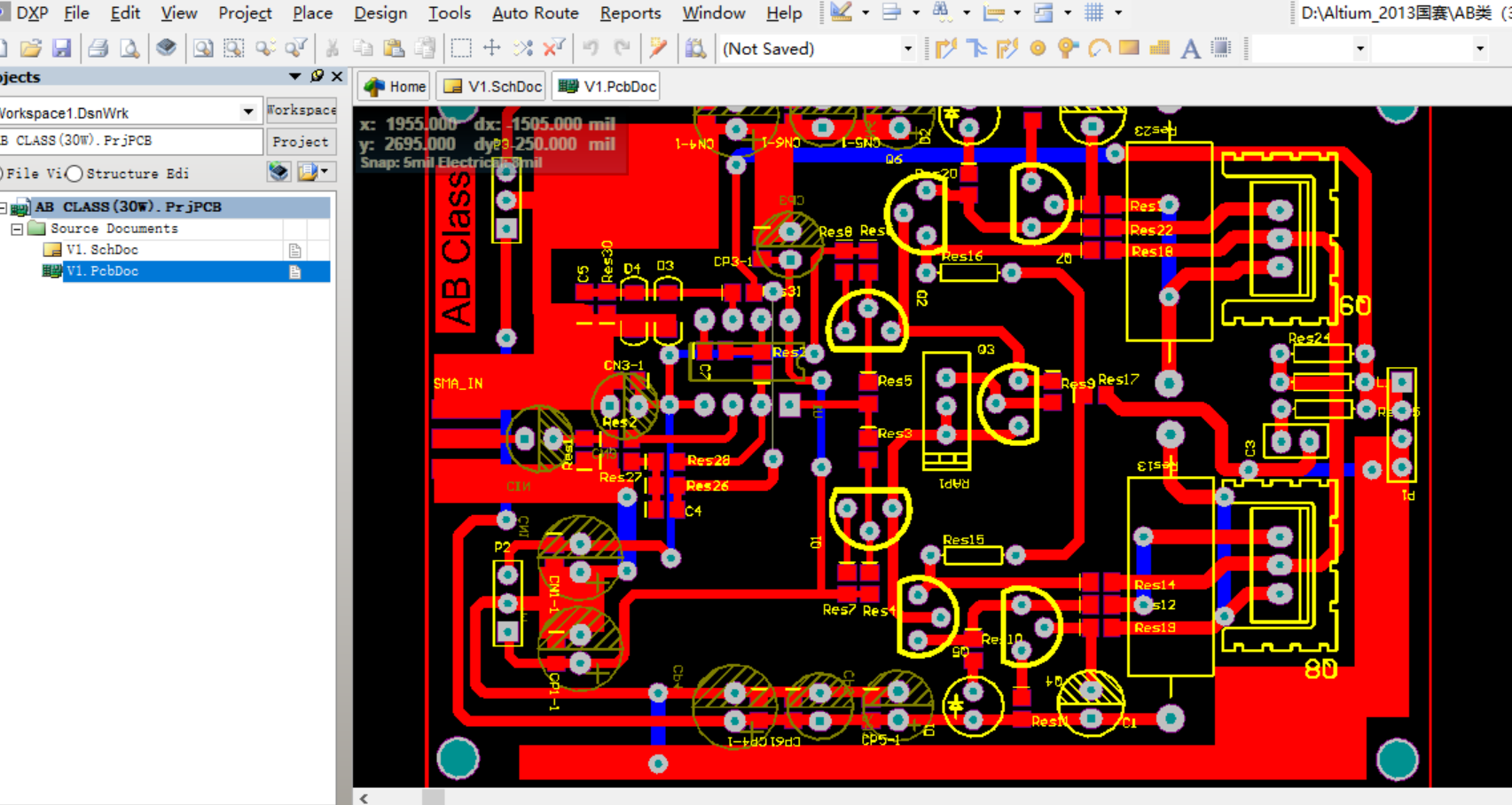Deselect all objects icon
The width and height of the screenshot is (1512, 805).
tap(523, 48)
